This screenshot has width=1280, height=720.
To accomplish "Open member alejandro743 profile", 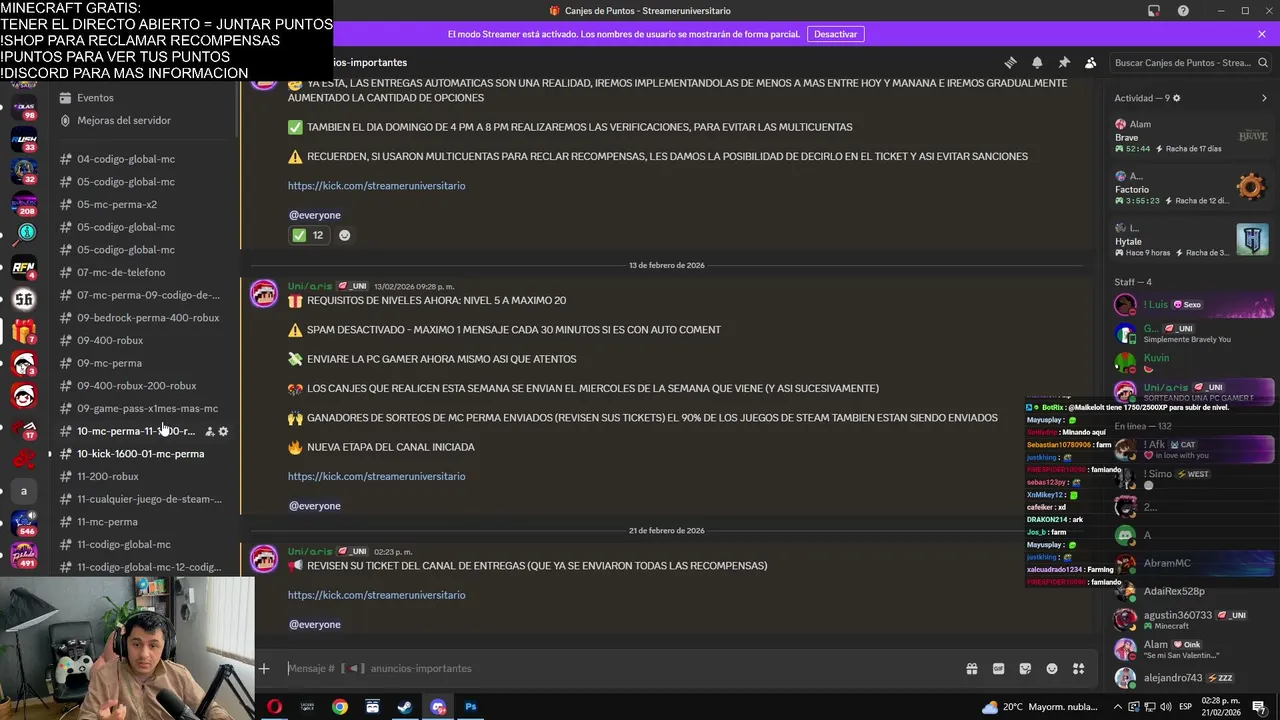I will tap(1192, 678).
